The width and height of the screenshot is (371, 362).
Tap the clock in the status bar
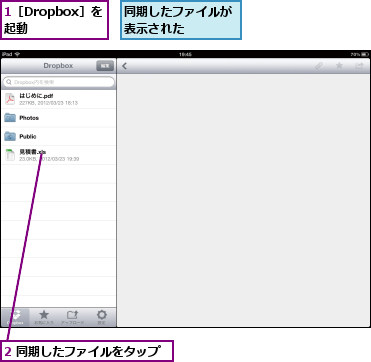click(185, 54)
